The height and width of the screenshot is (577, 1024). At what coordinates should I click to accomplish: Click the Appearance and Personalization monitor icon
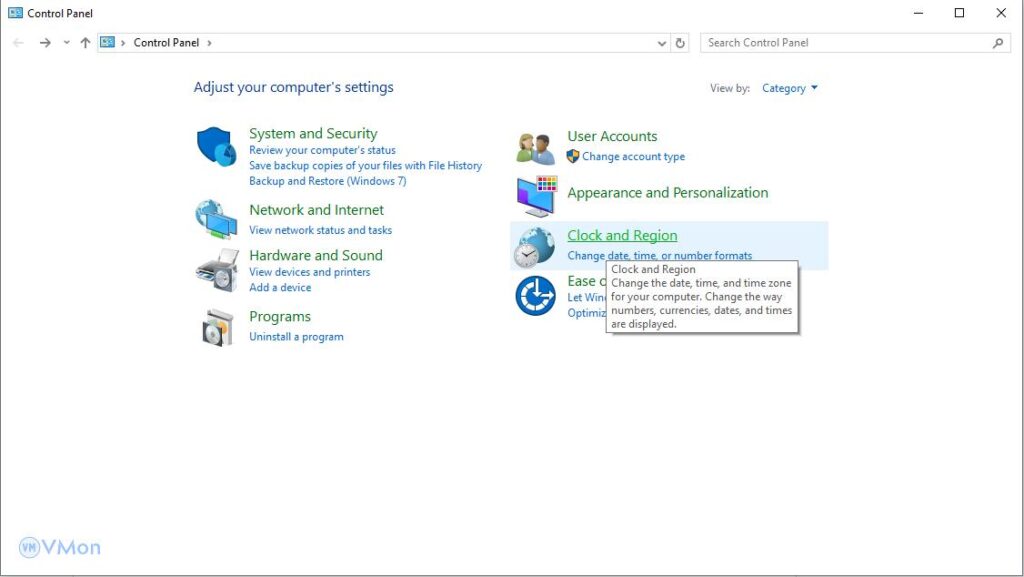point(535,197)
